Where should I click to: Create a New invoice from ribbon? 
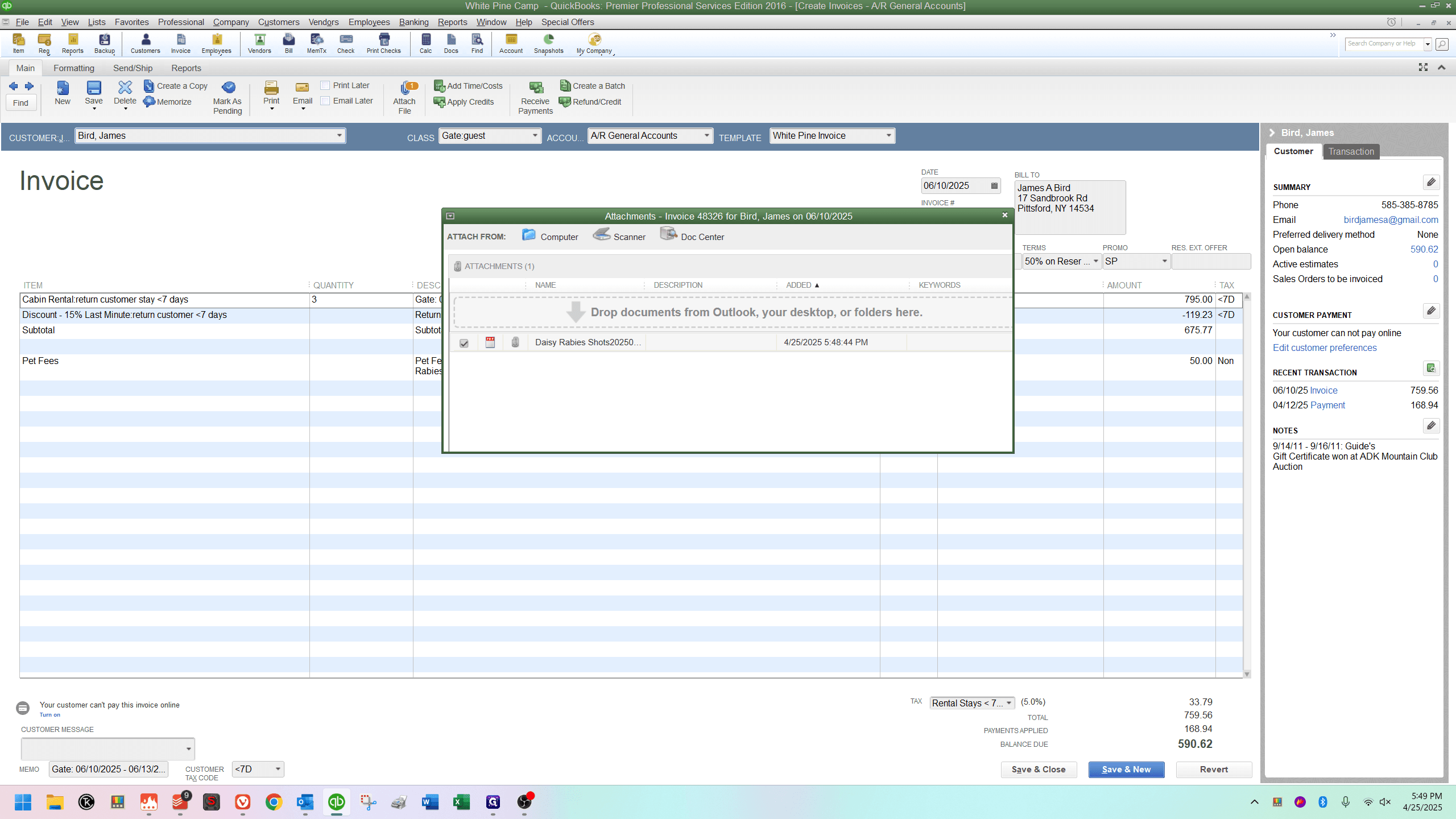[x=63, y=93]
